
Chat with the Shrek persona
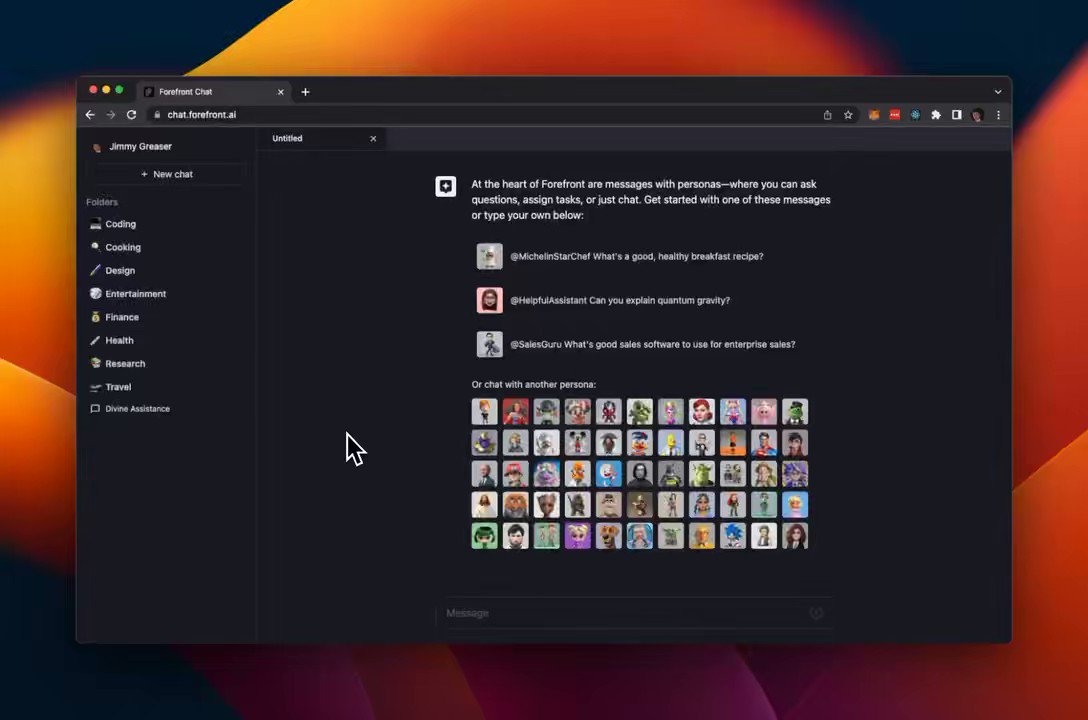pyautogui.click(x=702, y=474)
